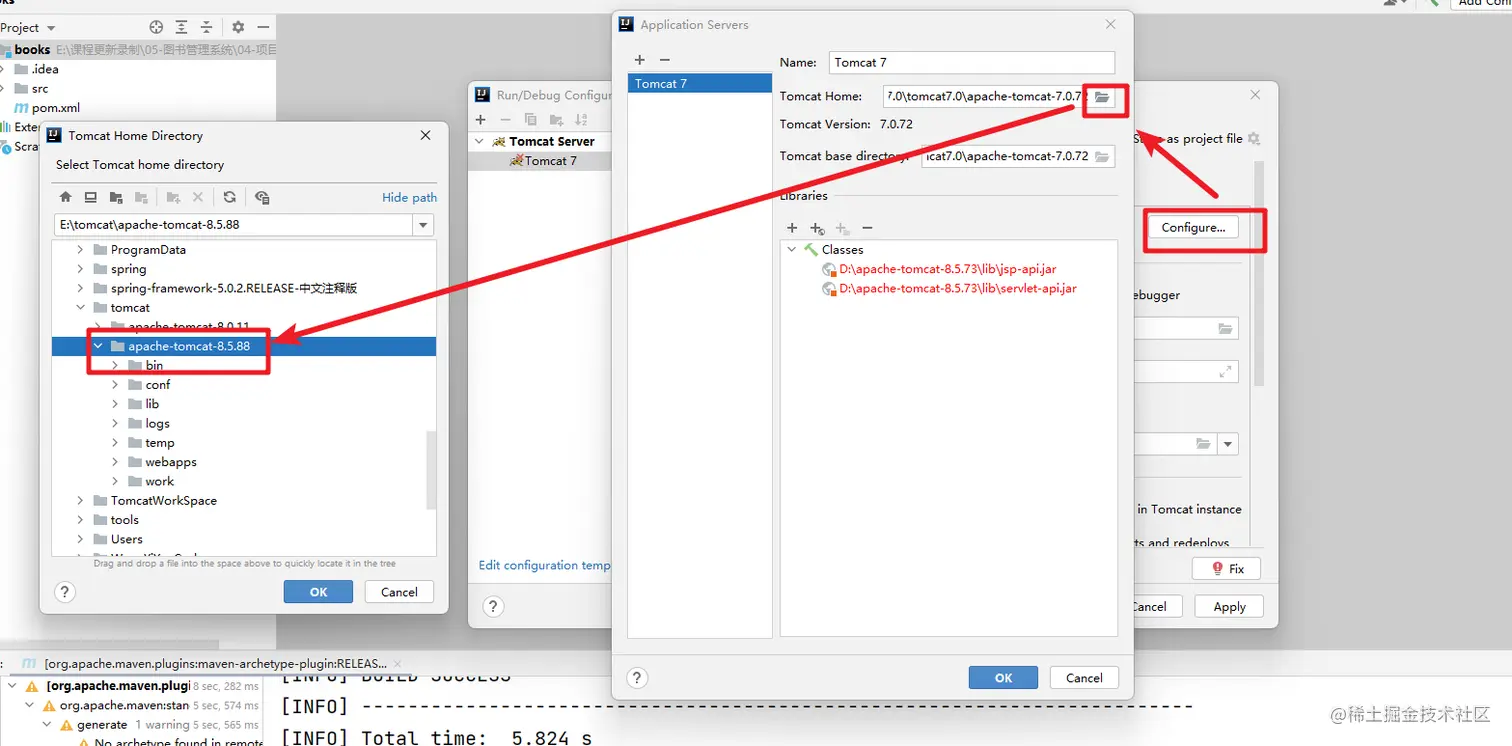Click the Module directory icon in file chooser toolbar
The height and width of the screenshot is (746, 1512).
tap(141, 197)
